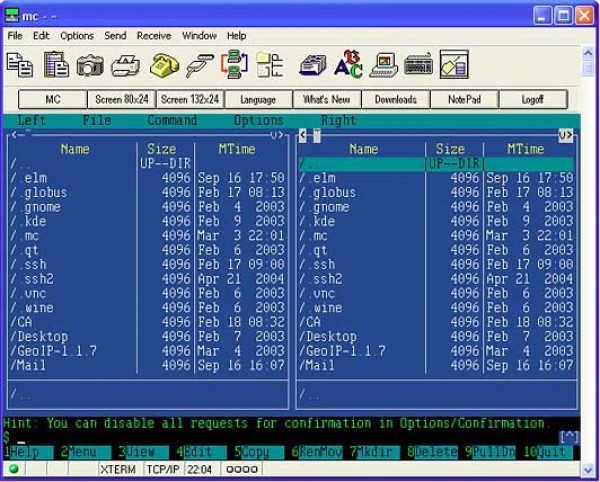The width and height of the screenshot is (600, 482).
Task: Open the Command pulldown in mc
Action: (x=172, y=120)
